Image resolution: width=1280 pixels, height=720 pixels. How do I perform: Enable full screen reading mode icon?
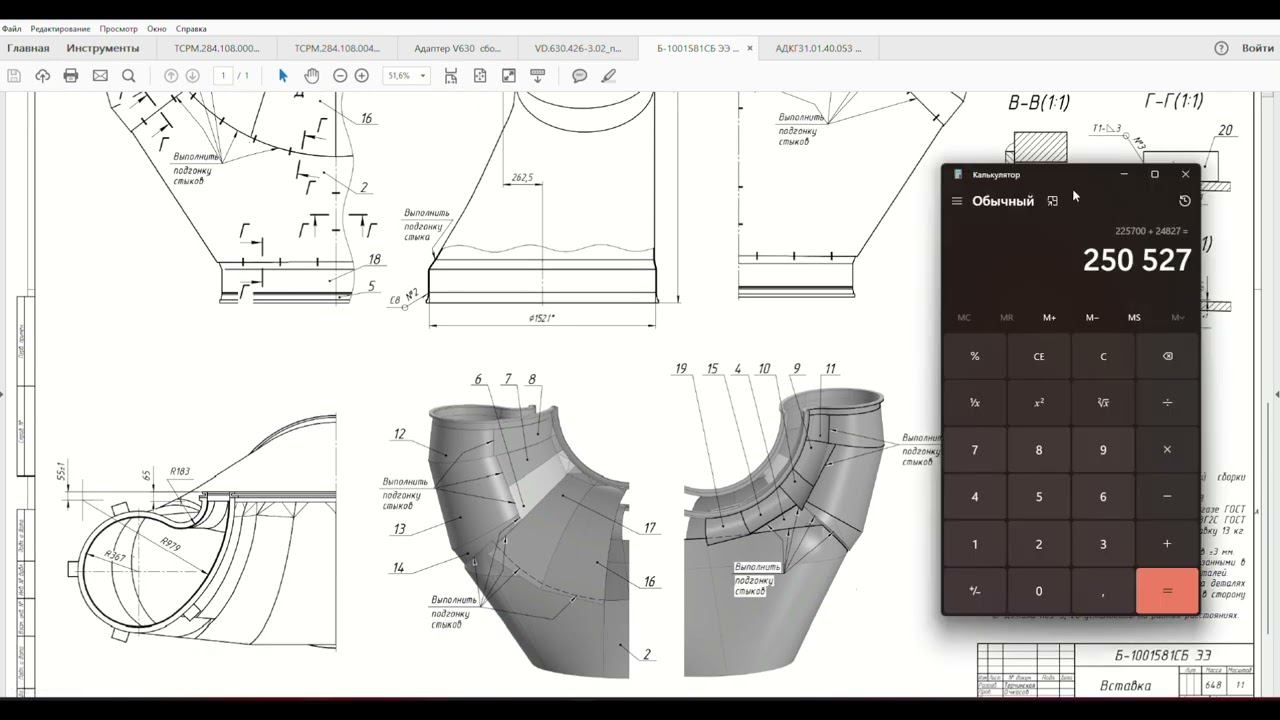point(509,76)
